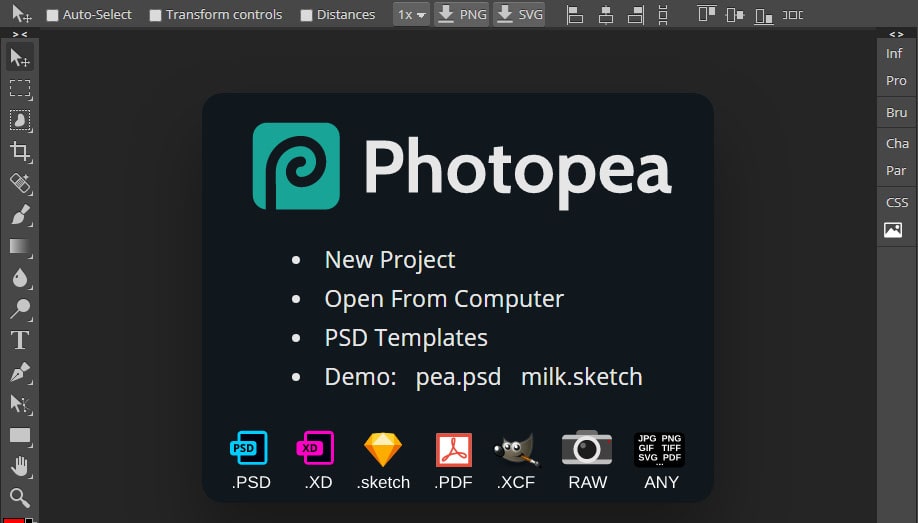Click the .XCF GIMP icon
918x523 pixels.
click(516, 449)
